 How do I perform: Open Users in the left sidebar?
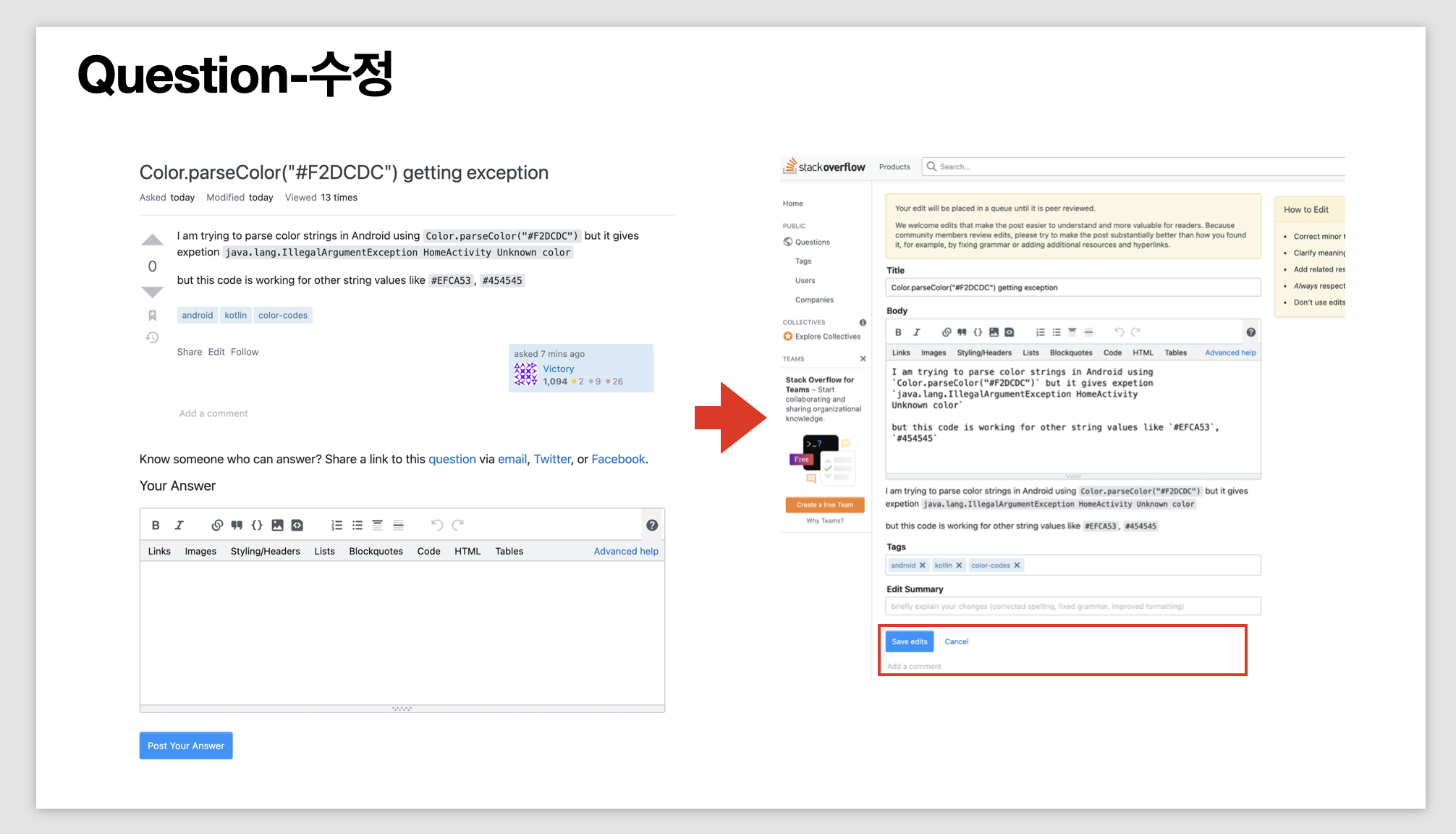(x=805, y=280)
